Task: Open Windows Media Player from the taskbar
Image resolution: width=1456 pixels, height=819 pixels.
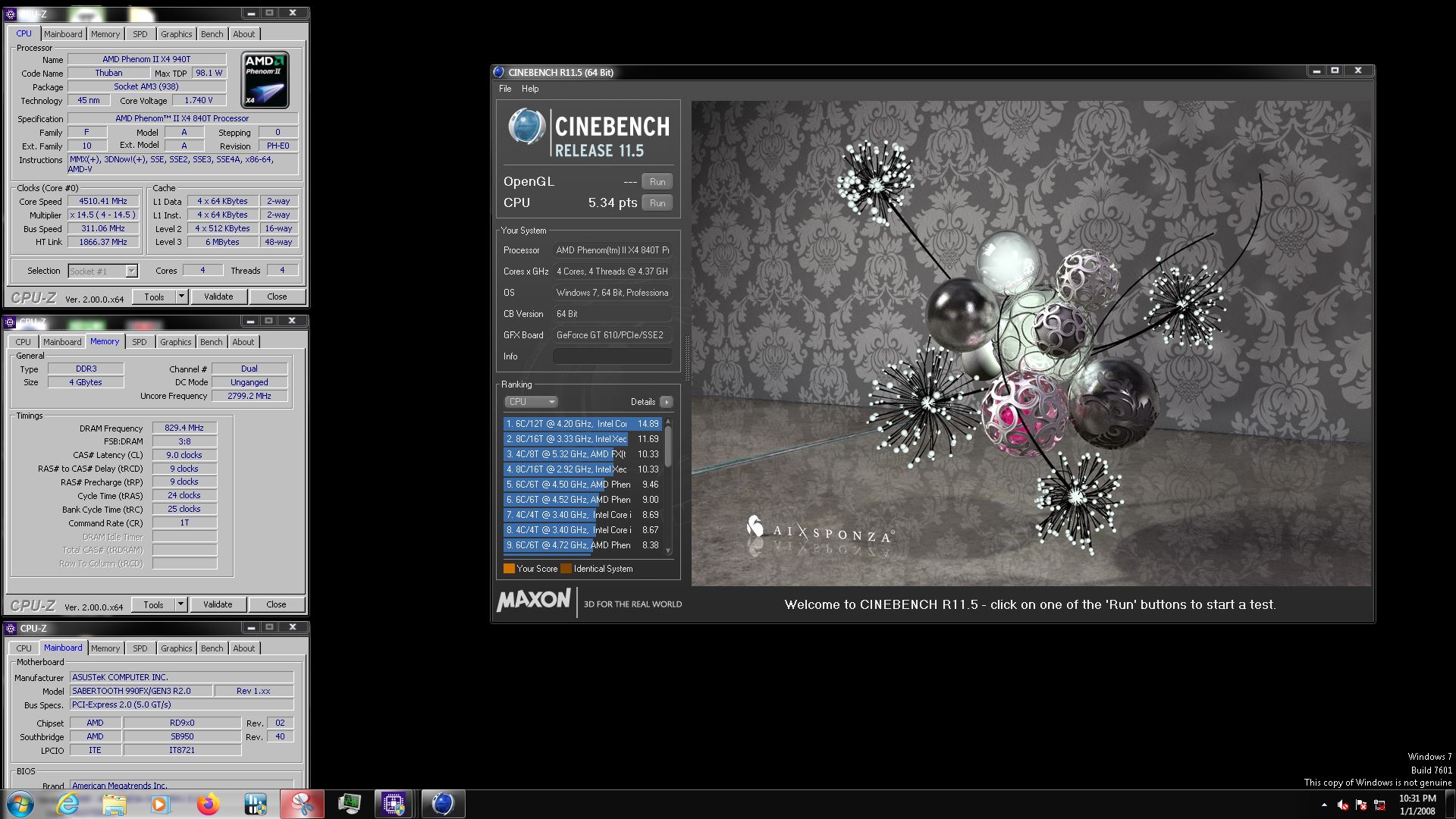Action: tap(161, 804)
